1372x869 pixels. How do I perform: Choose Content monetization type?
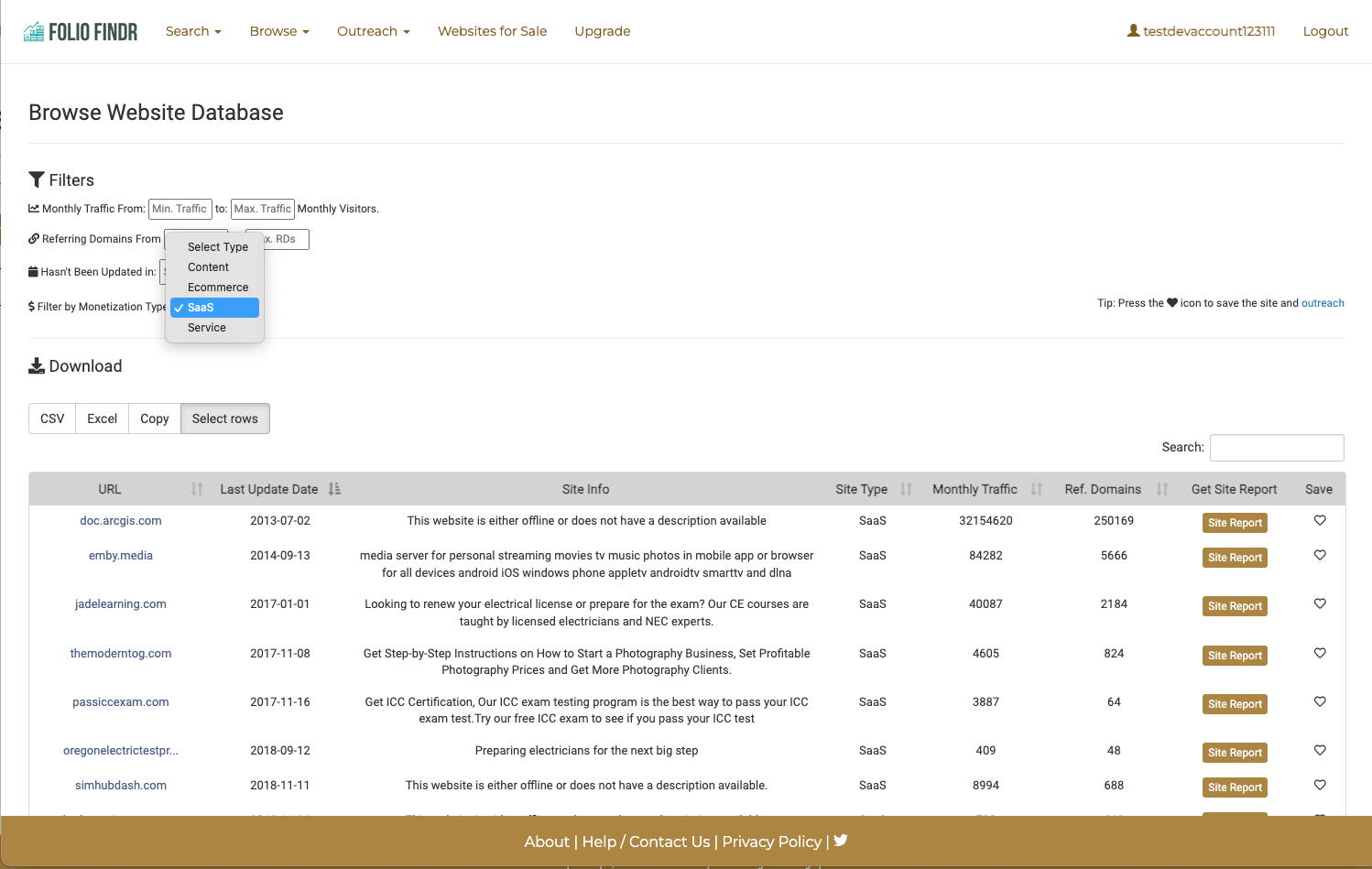coord(215,267)
